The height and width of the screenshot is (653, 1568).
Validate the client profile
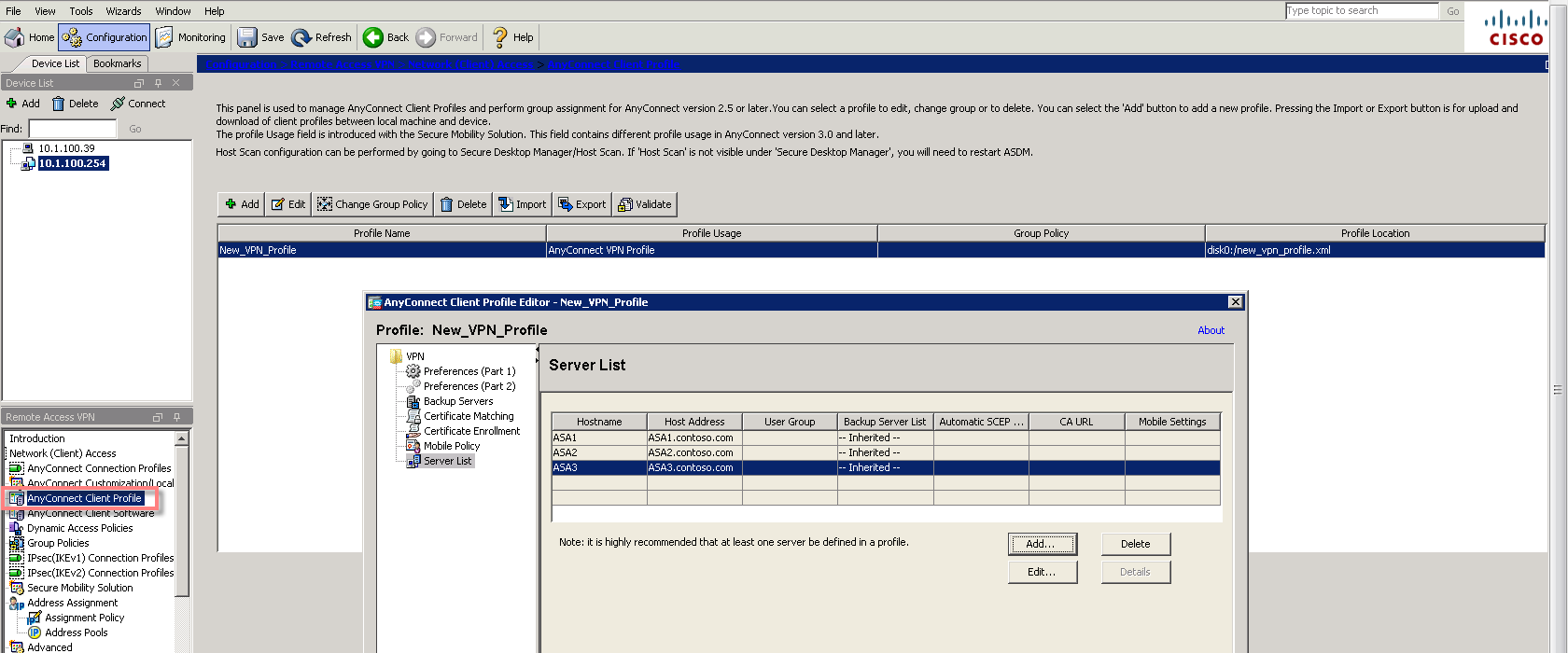(x=645, y=204)
